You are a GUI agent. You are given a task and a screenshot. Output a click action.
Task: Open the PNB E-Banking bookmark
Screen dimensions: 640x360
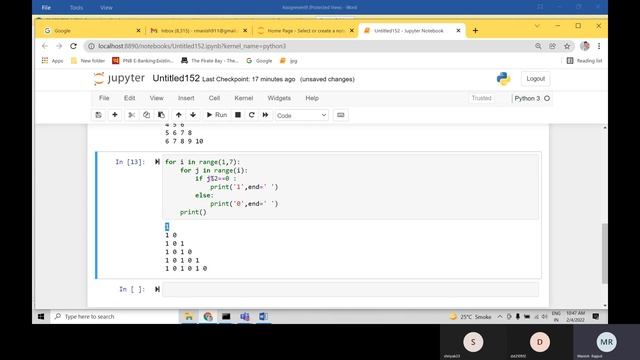143,61
